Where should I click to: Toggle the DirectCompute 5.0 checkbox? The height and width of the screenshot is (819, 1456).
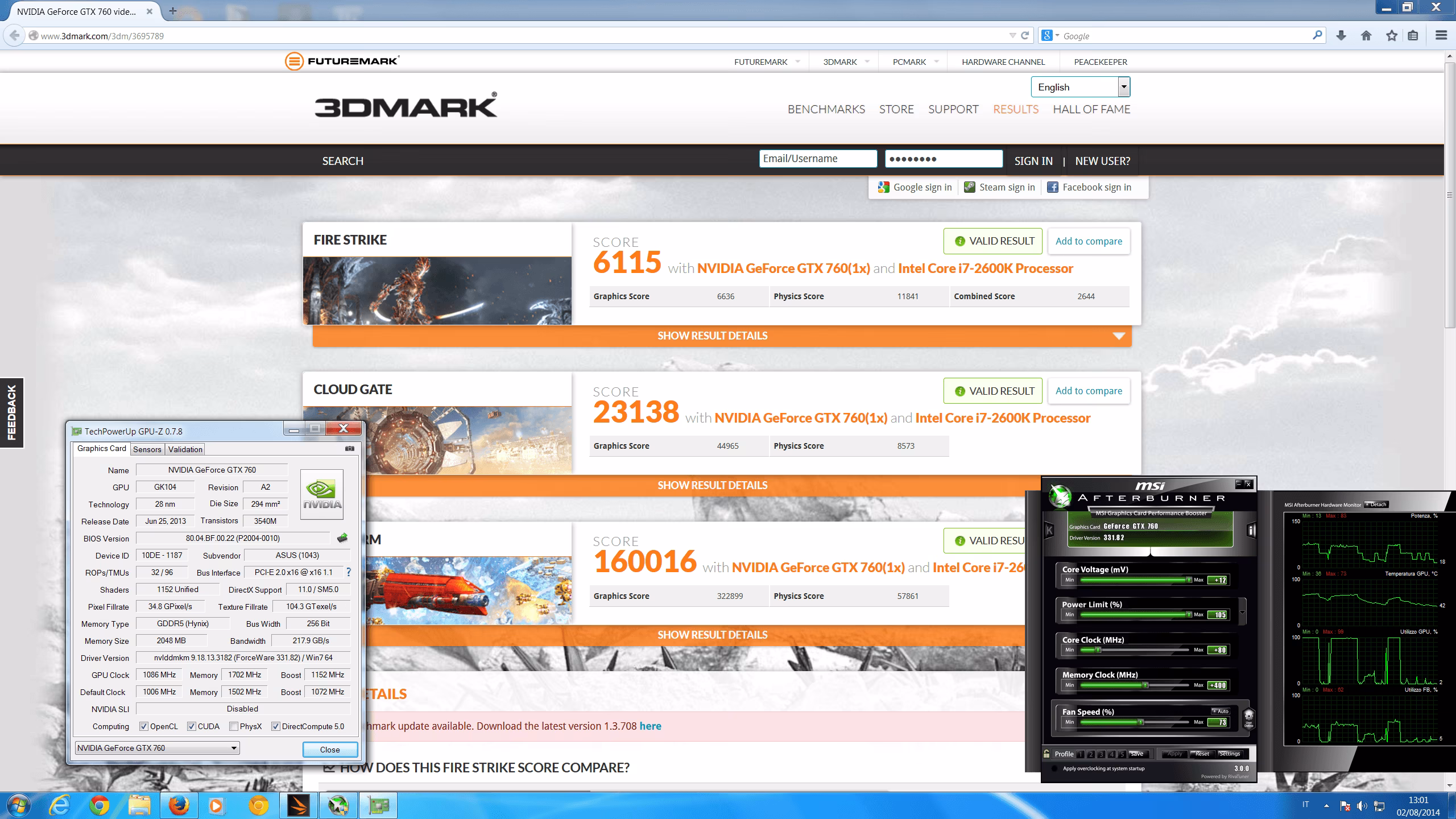pyautogui.click(x=276, y=726)
